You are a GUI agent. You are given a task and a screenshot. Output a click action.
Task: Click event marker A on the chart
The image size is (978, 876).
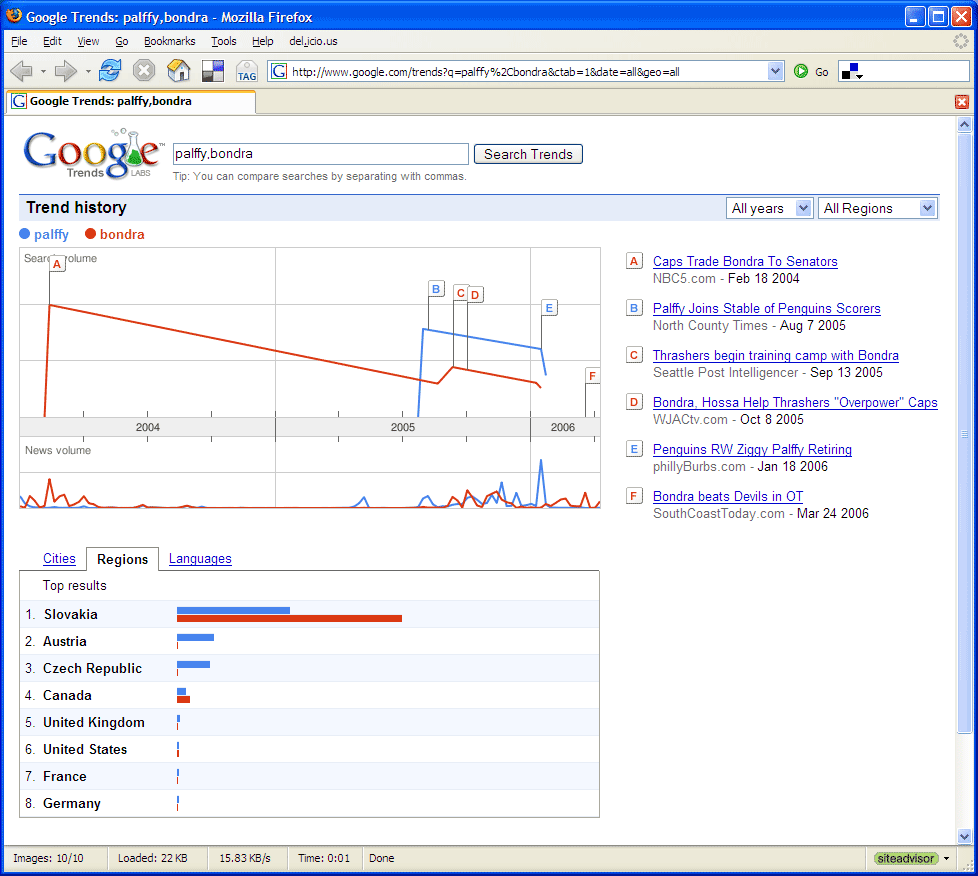pos(57,264)
